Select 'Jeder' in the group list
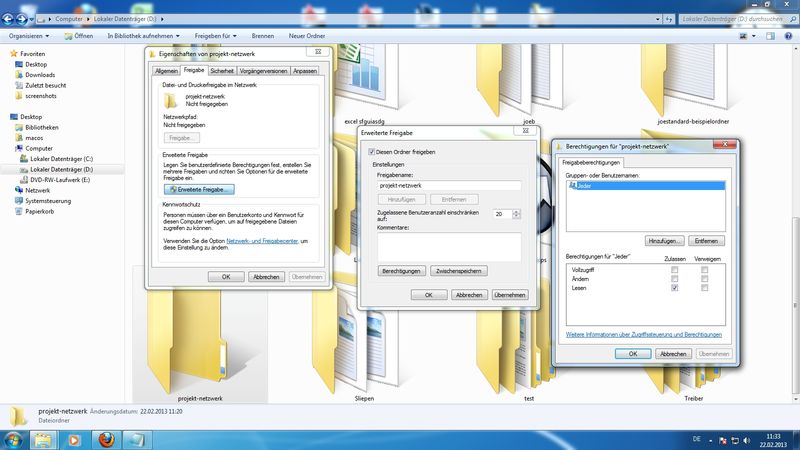This screenshot has height=450, width=800. (x=585, y=186)
